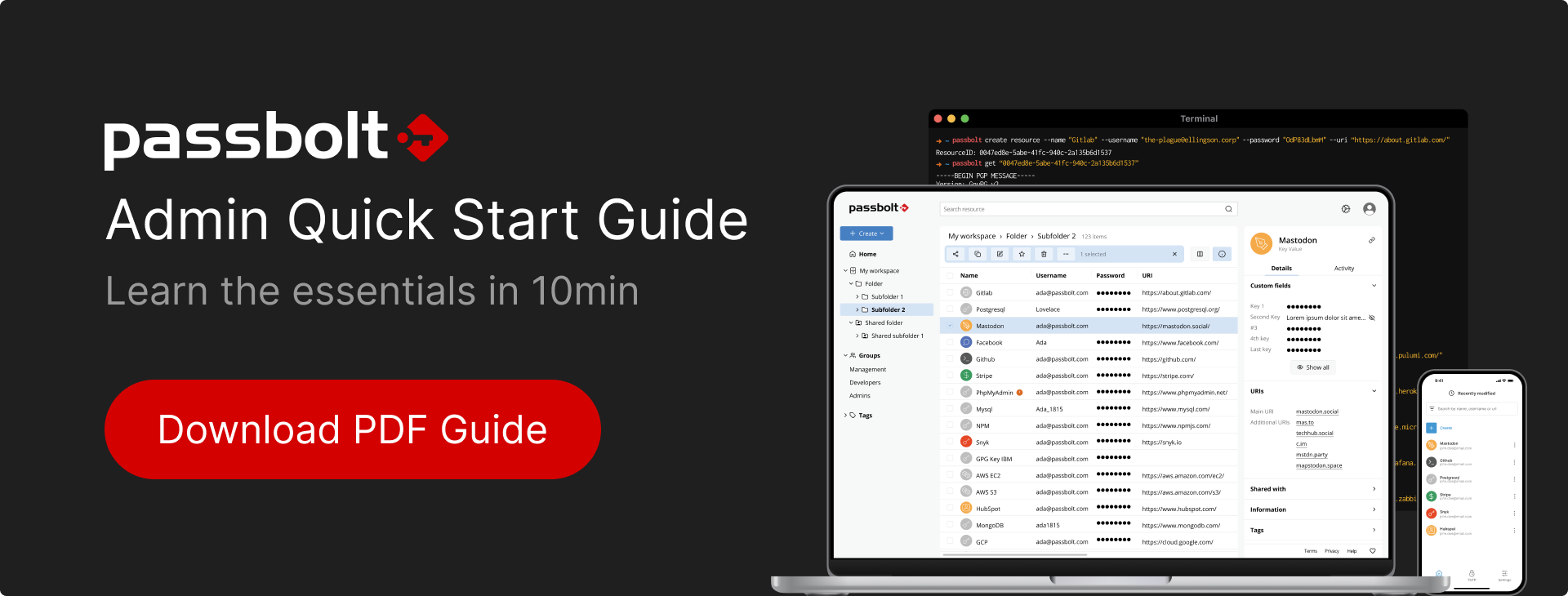The height and width of the screenshot is (596, 1568).
Task: Click the Terms footer link
Action: tap(1311, 551)
